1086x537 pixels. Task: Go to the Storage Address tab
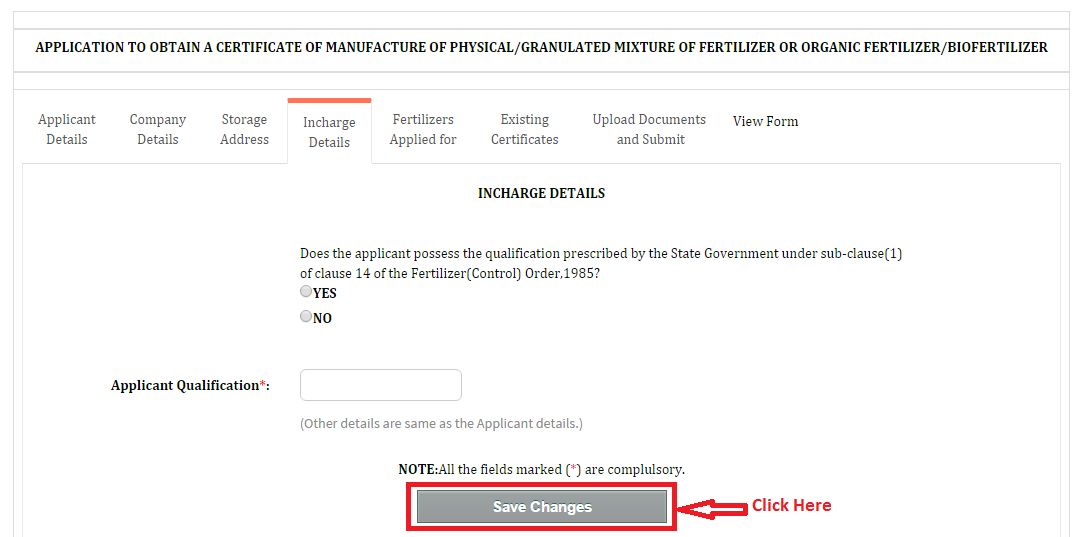point(244,130)
